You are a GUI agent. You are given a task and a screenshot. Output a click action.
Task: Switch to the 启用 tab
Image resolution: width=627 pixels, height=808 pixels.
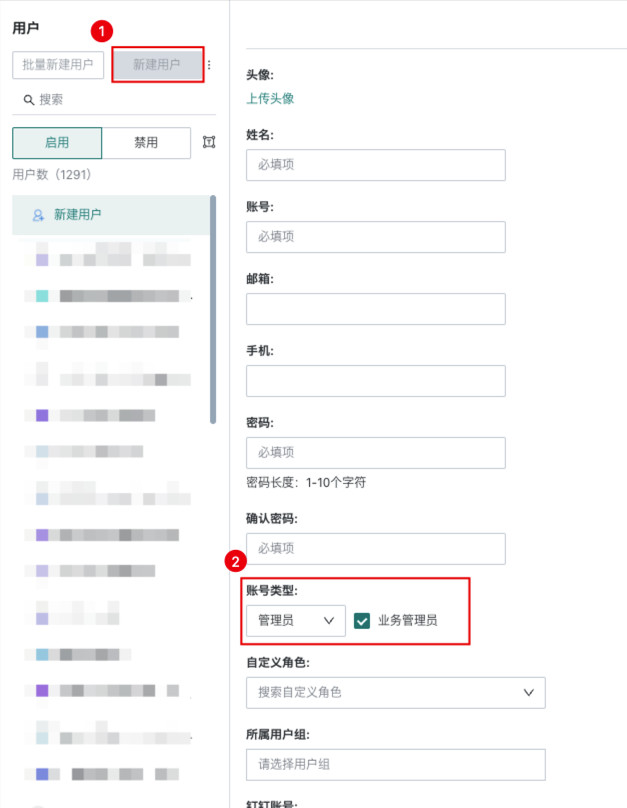(57, 143)
